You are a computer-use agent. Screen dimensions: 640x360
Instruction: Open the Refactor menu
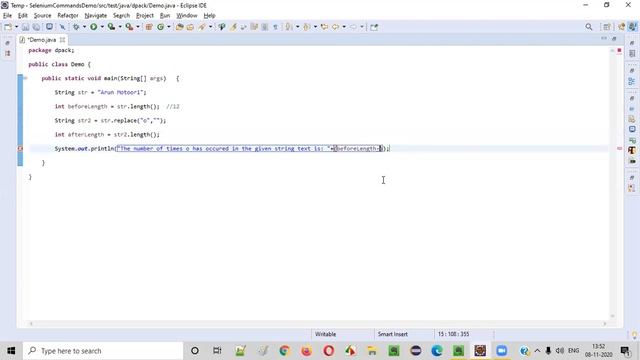tap(68, 16)
